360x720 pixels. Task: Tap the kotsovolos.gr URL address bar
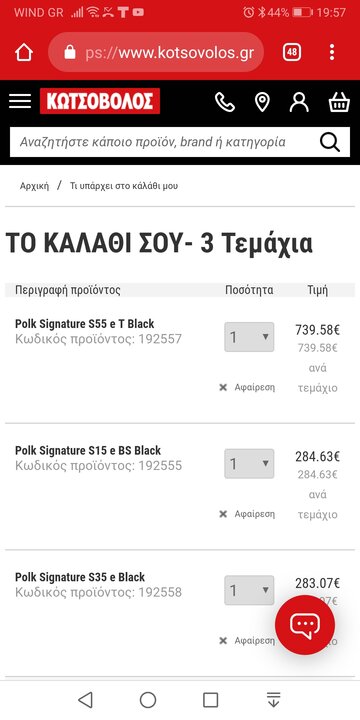coord(156,52)
